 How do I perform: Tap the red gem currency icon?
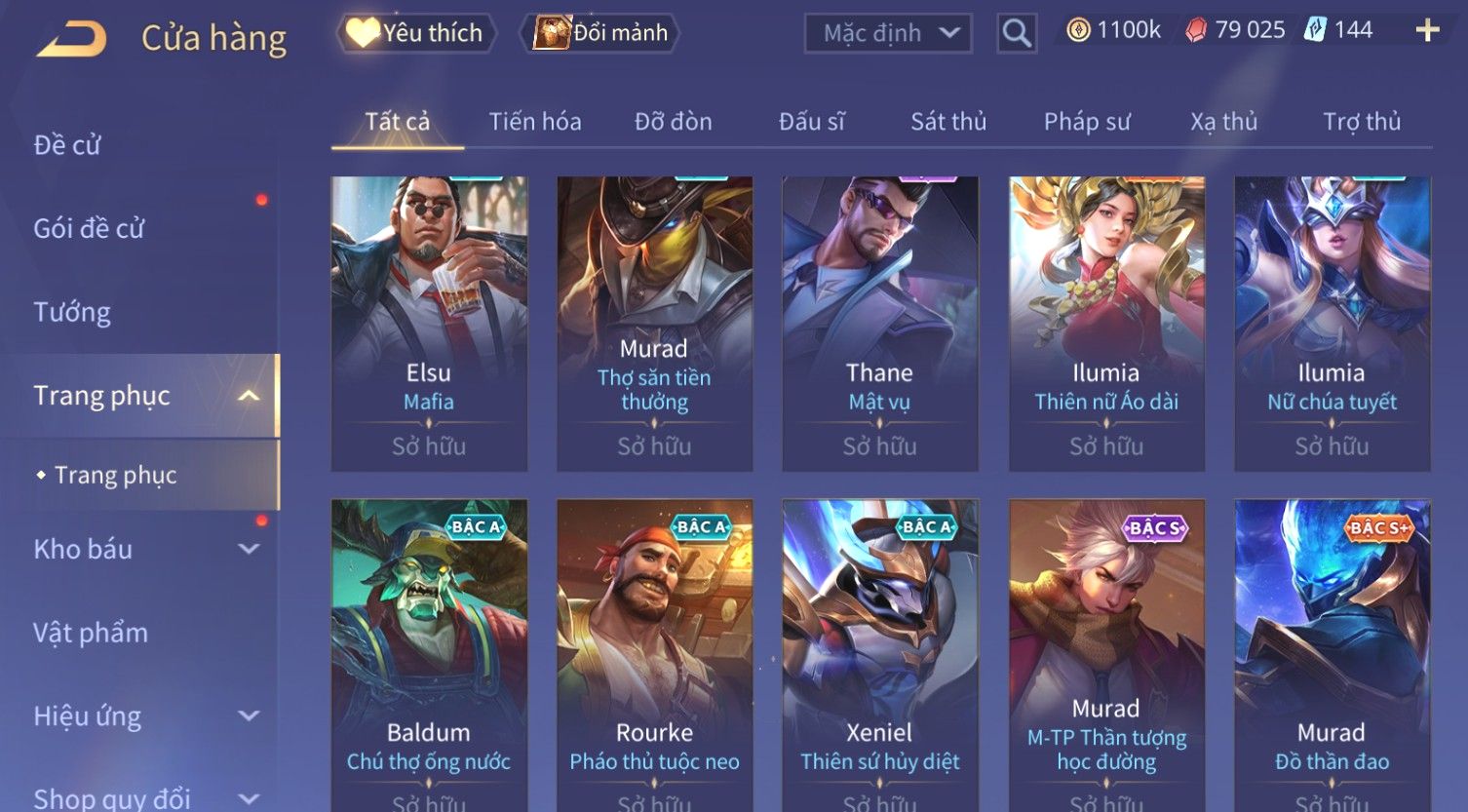click(x=1196, y=31)
